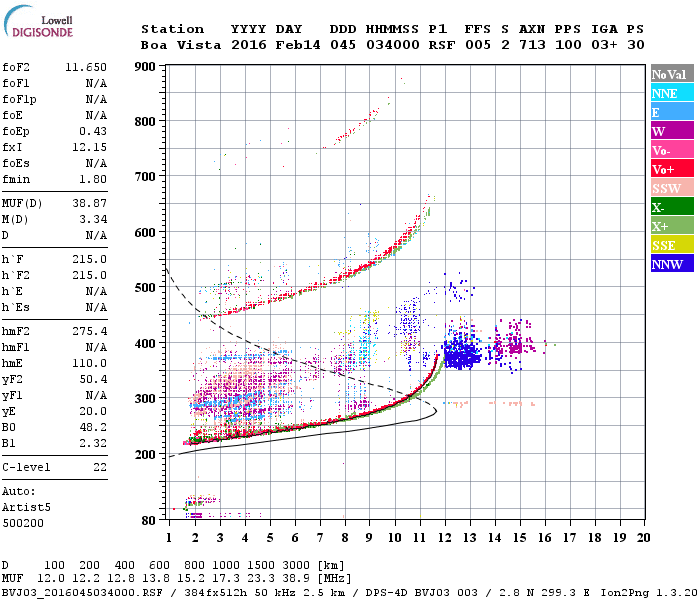
Task: Click the C-level value 22
Action: 100,467
